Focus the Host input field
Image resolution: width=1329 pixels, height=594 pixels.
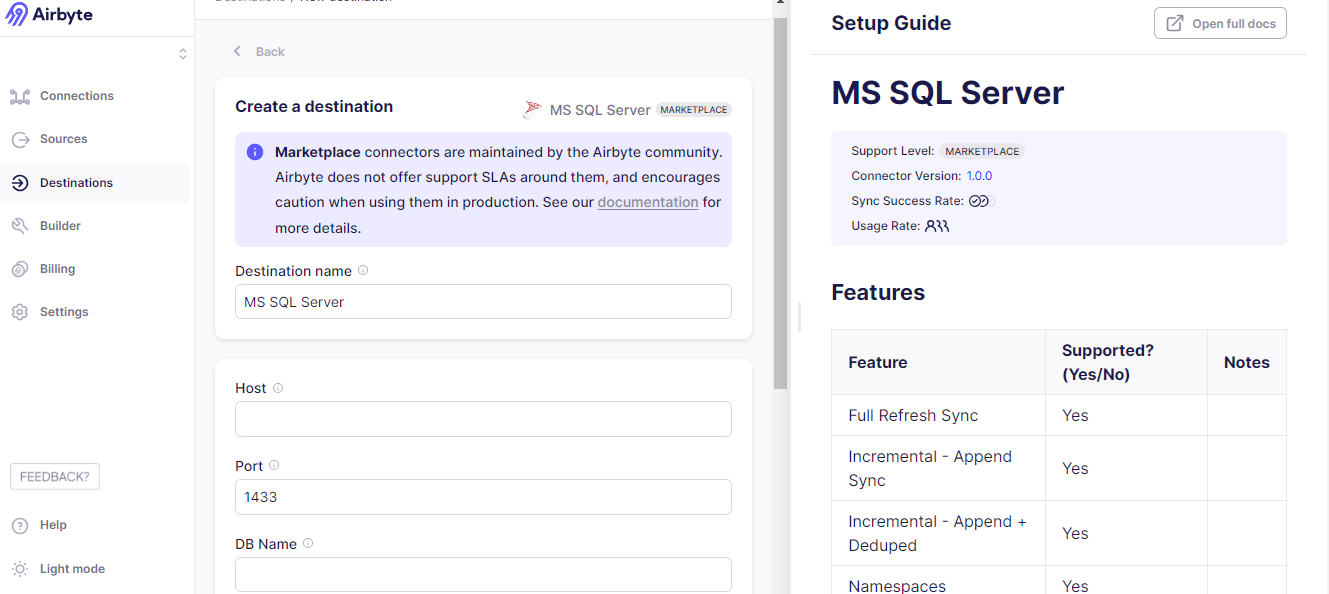(483, 419)
